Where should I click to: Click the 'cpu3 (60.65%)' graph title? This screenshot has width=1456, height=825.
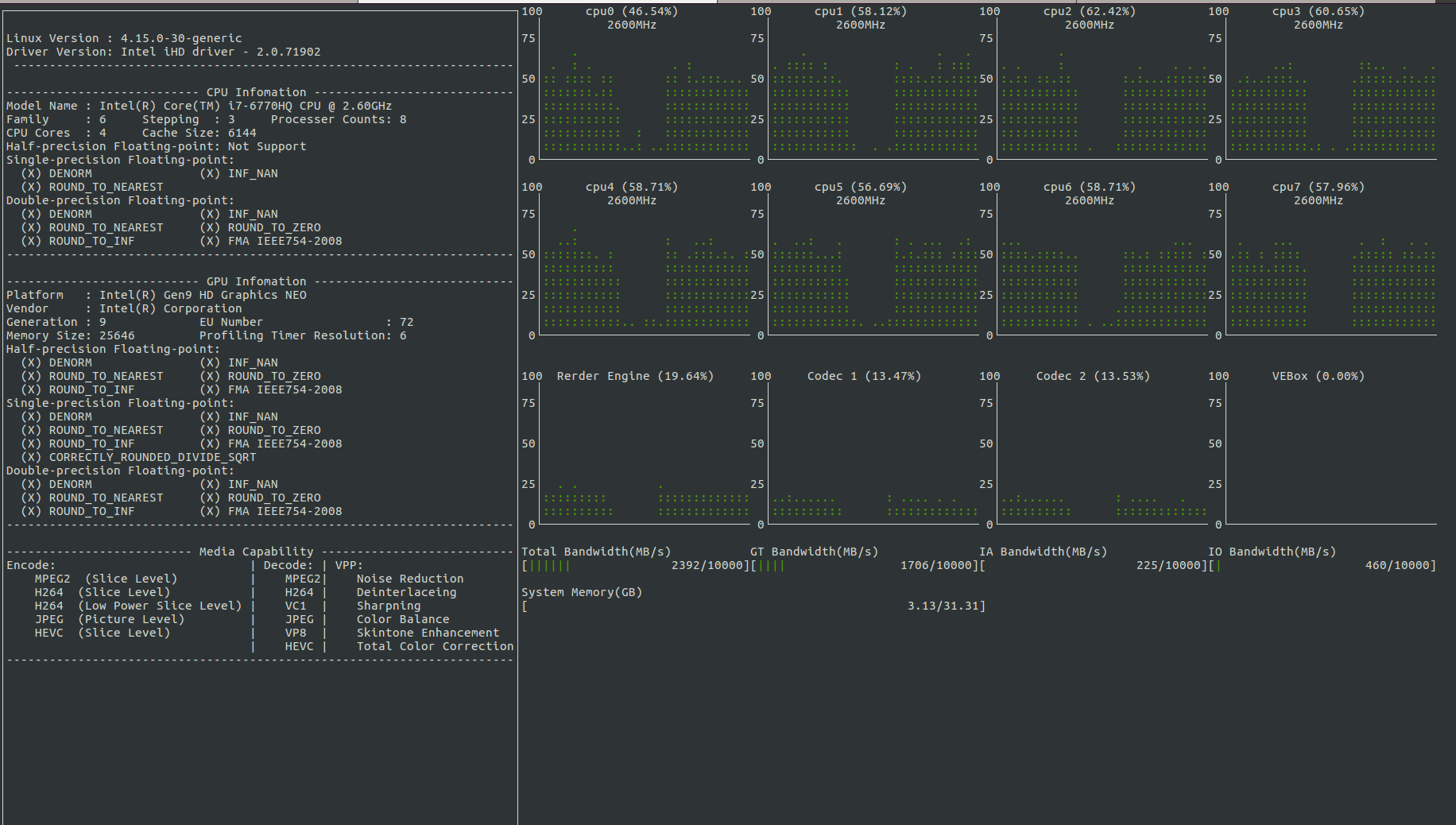click(1319, 11)
